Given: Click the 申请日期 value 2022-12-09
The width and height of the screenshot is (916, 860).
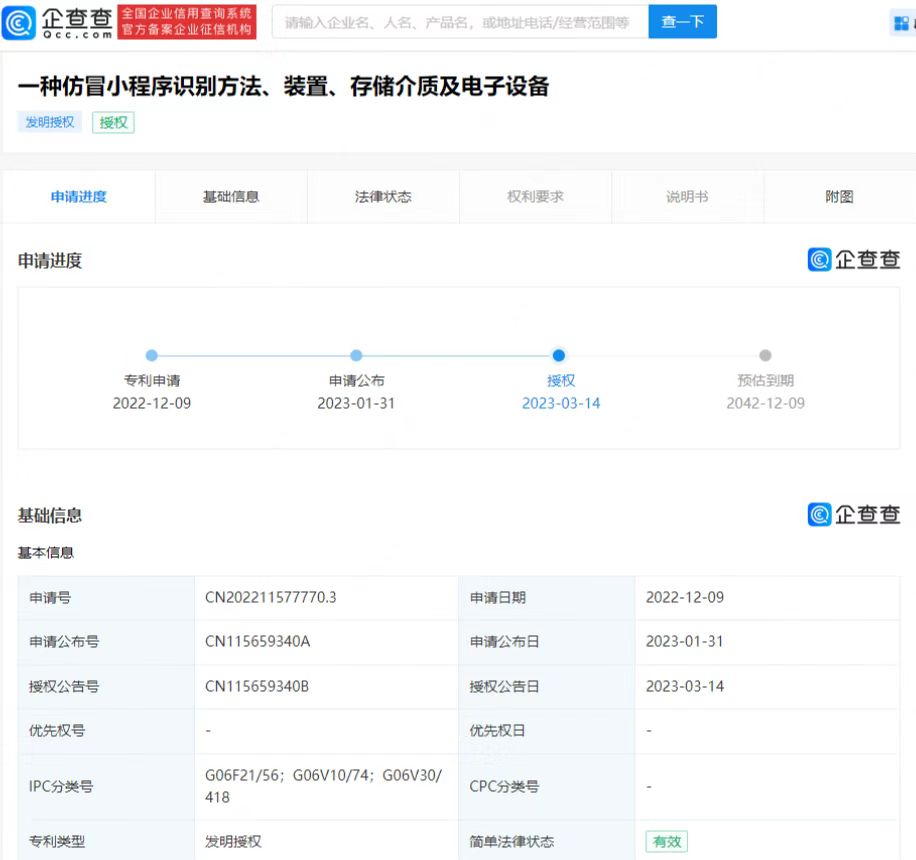Looking at the screenshot, I should 685,597.
